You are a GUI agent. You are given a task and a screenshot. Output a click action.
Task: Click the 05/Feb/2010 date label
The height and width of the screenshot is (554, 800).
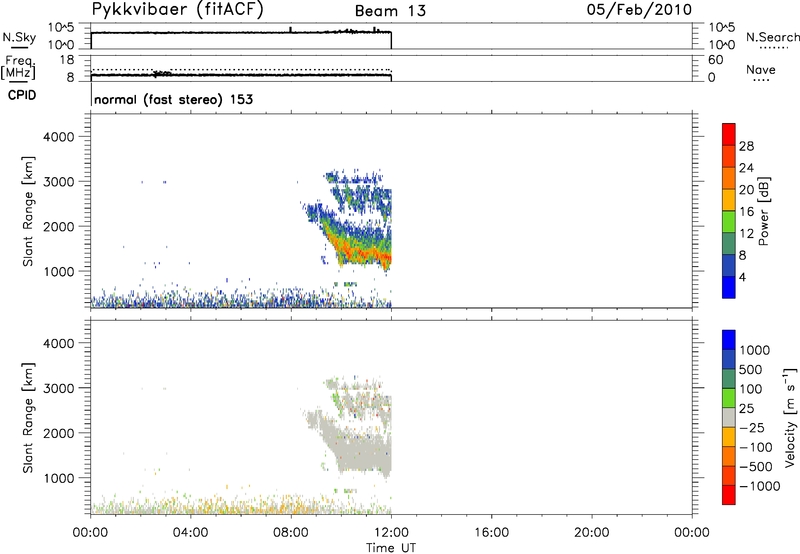(639, 10)
